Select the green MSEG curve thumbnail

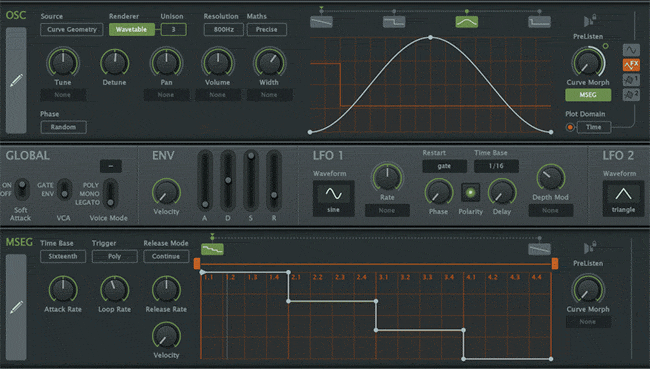pos(212,249)
